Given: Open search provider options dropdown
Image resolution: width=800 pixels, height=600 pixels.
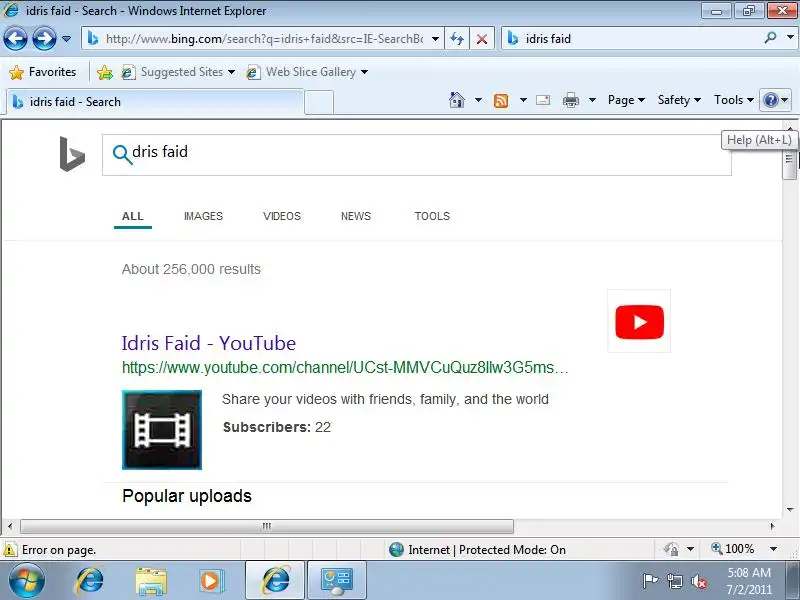Looking at the screenshot, I should (790, 37).
